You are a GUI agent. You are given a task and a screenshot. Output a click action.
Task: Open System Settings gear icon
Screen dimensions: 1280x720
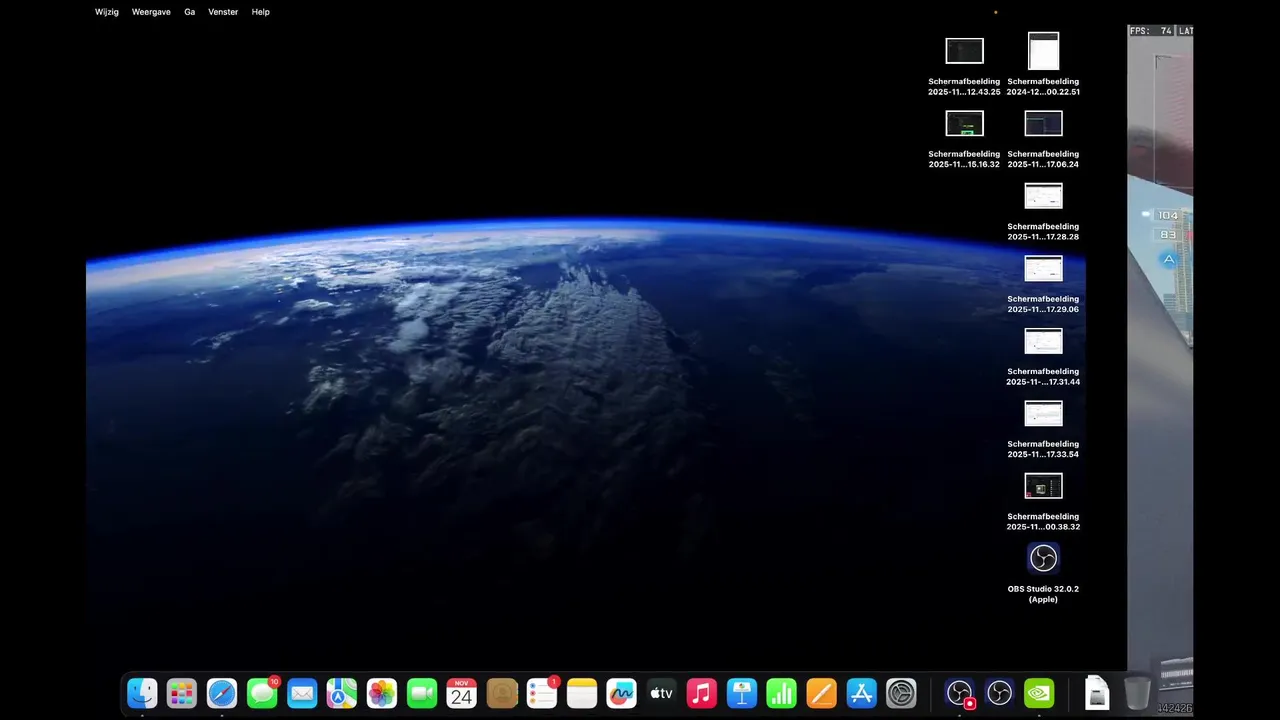902,693
